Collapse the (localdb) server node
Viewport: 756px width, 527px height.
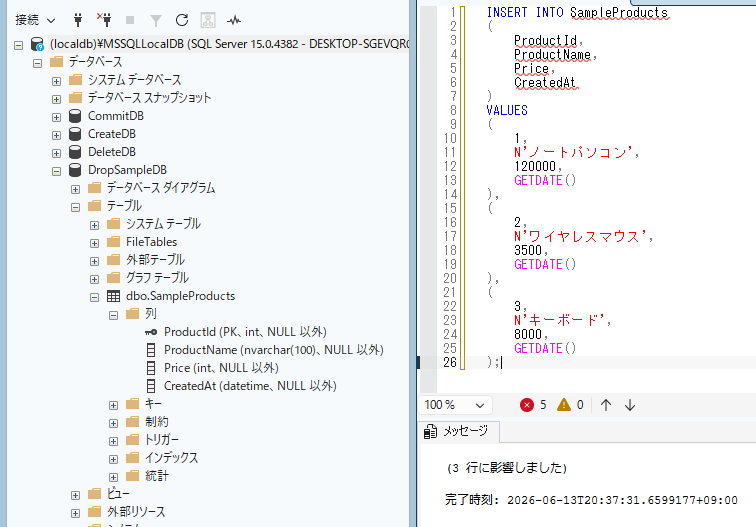coord(18,45)
